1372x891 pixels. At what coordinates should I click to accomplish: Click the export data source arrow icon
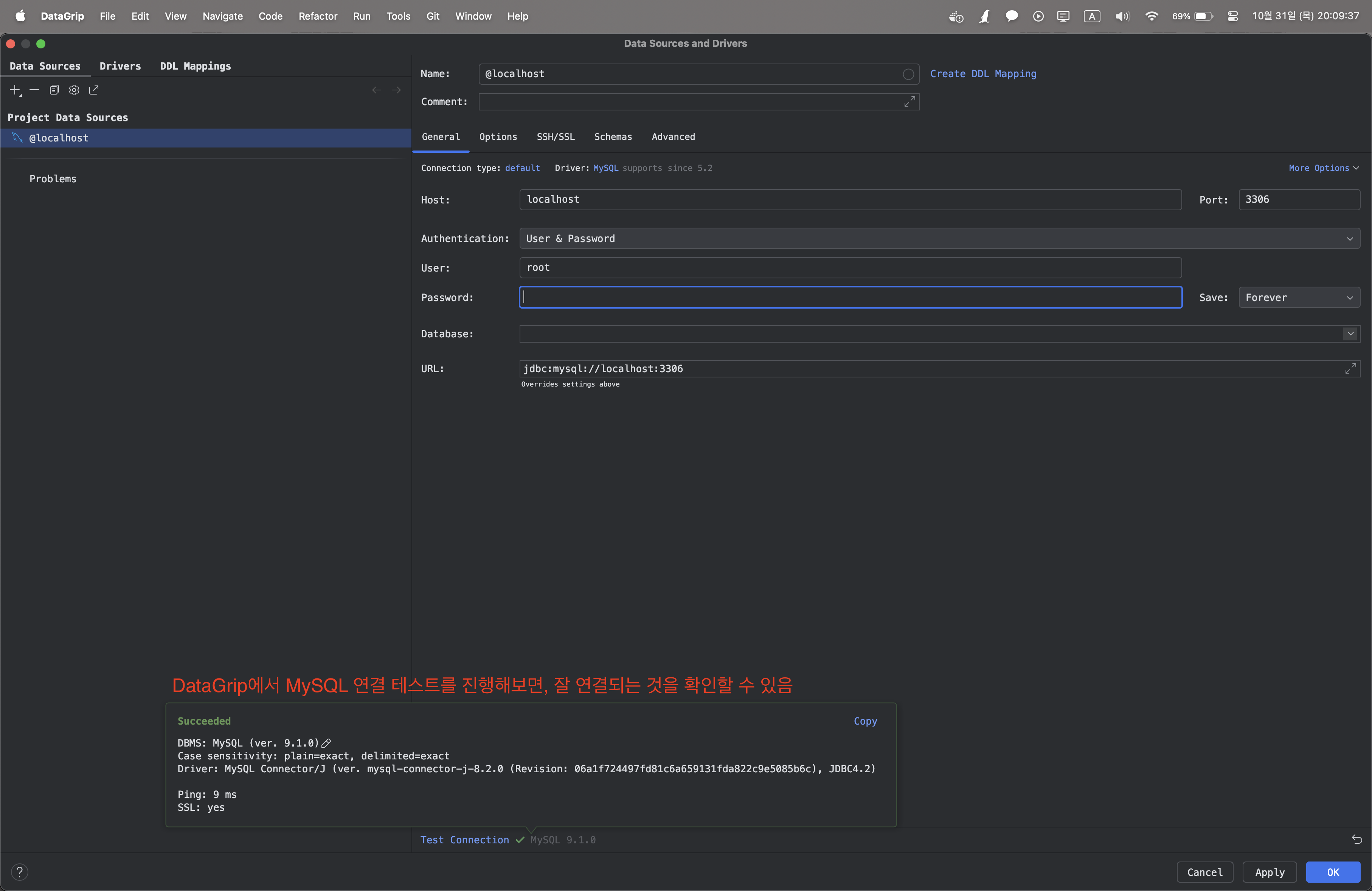[x=94, y=90]
